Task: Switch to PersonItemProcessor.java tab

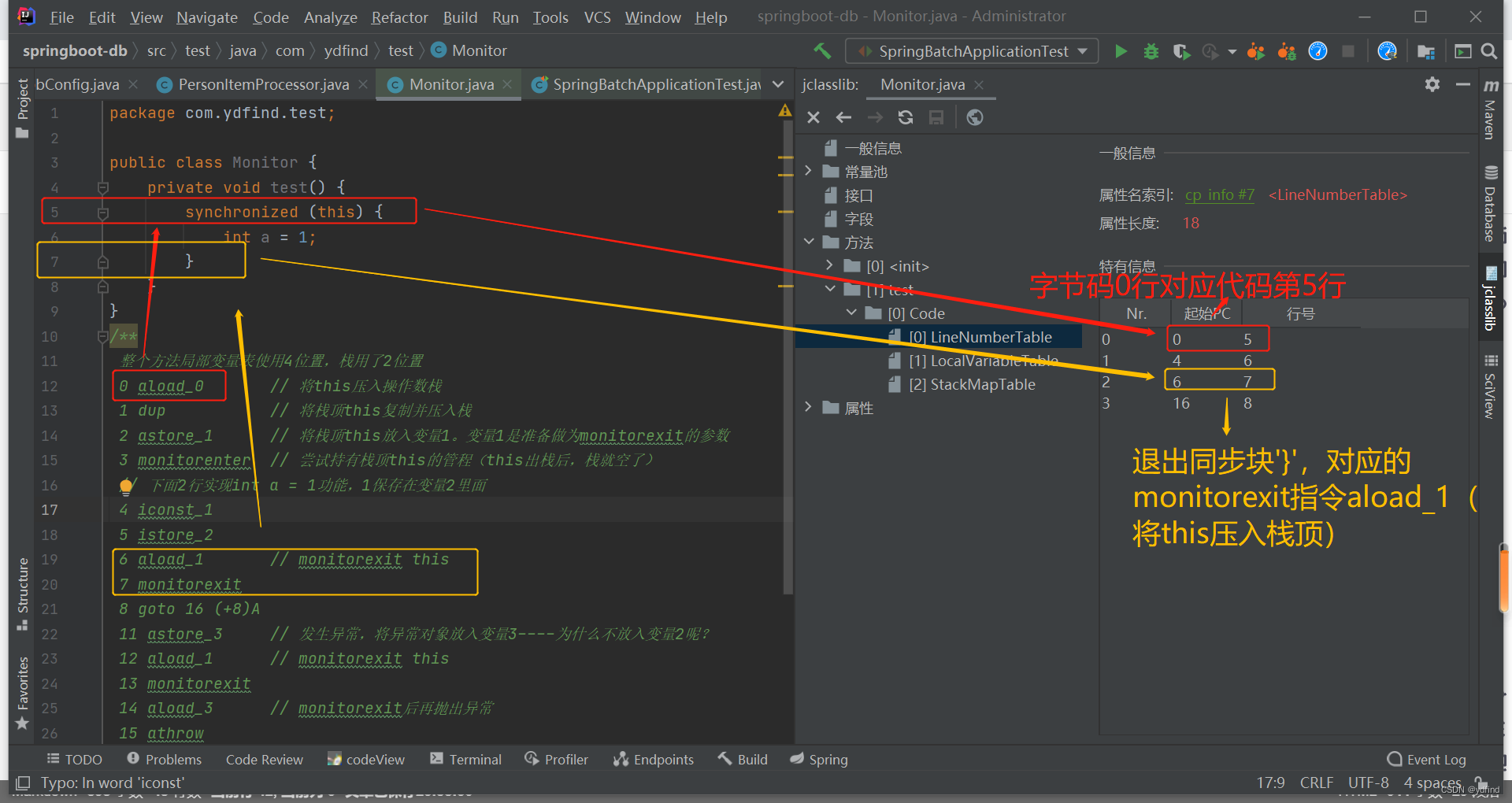Action: (263, 84)
